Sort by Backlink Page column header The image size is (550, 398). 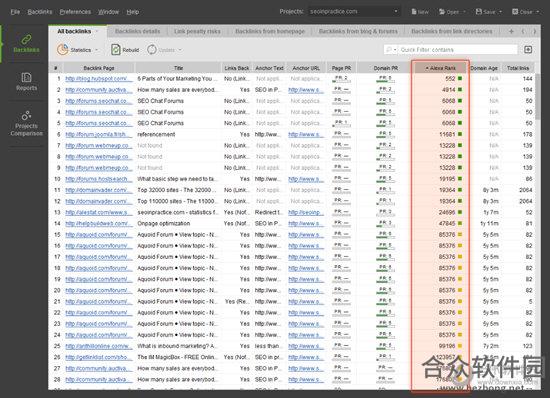pos(99,68)
